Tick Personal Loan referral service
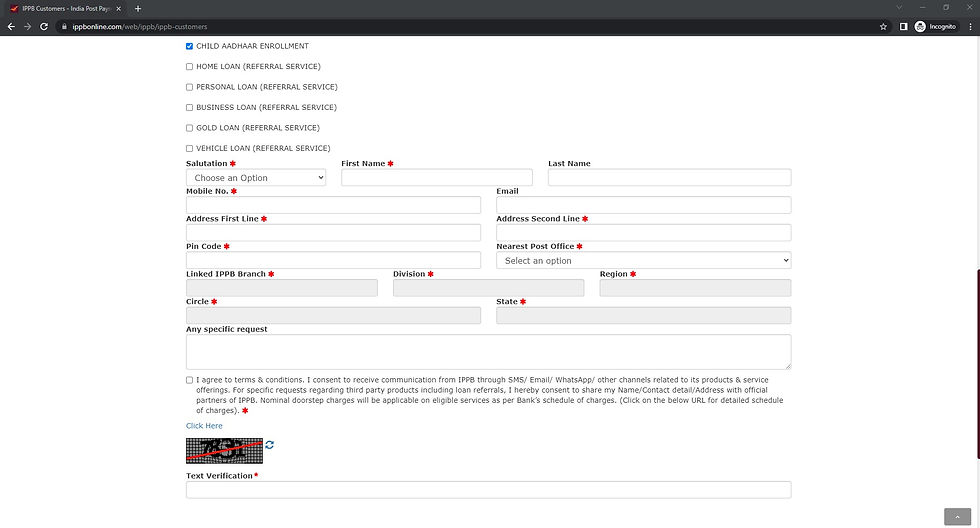 [x=189, y=87]
